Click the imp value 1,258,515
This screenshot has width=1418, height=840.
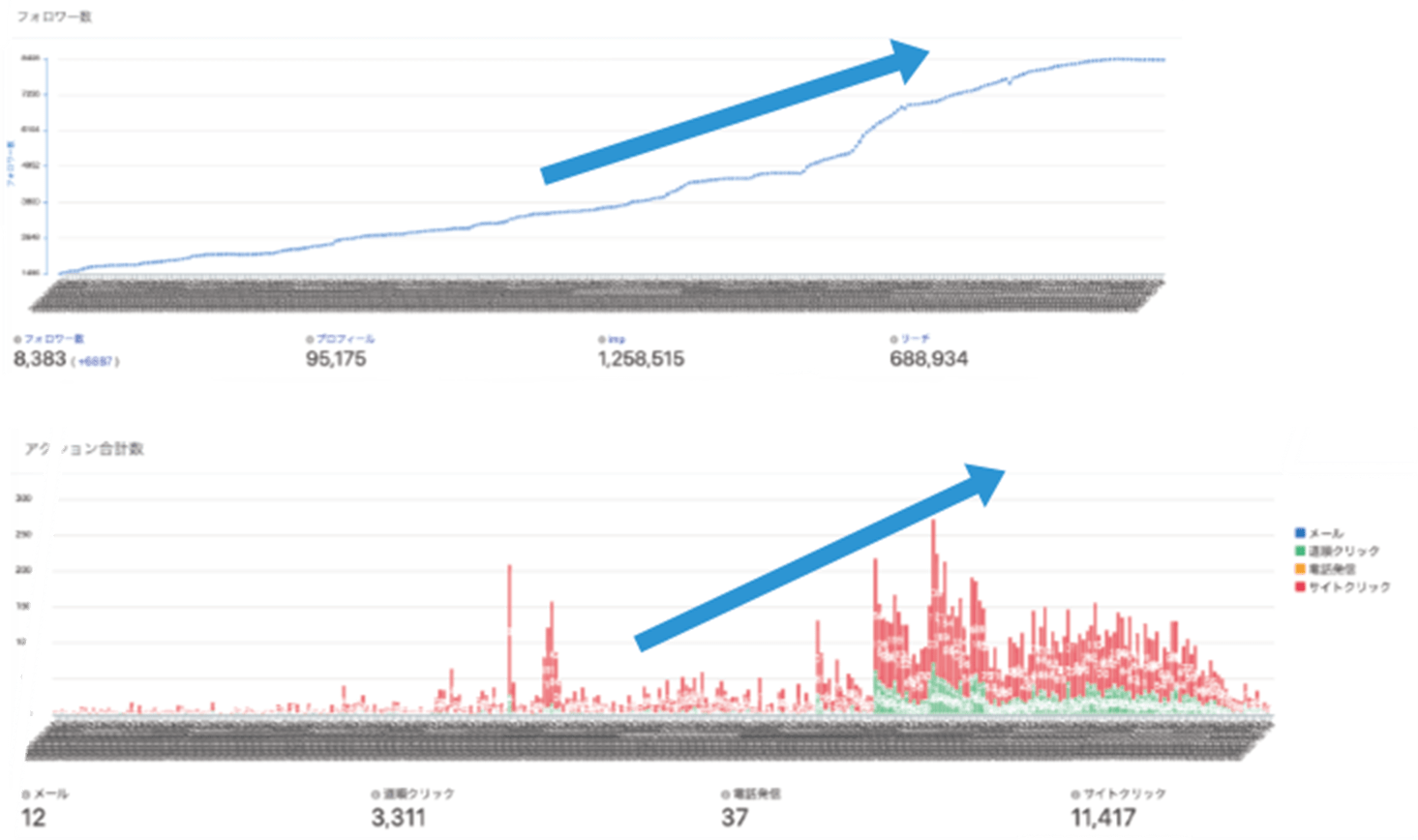pos(641,359)
